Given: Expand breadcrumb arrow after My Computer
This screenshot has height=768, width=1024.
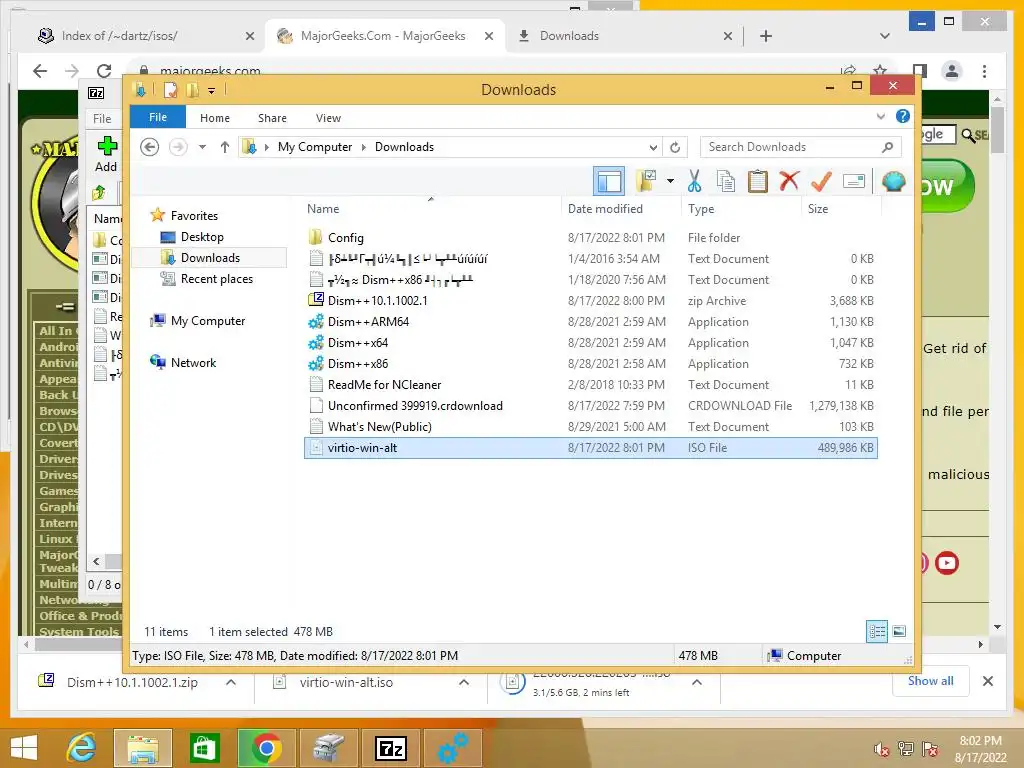Looking at the screenshot, I should 364,147.
